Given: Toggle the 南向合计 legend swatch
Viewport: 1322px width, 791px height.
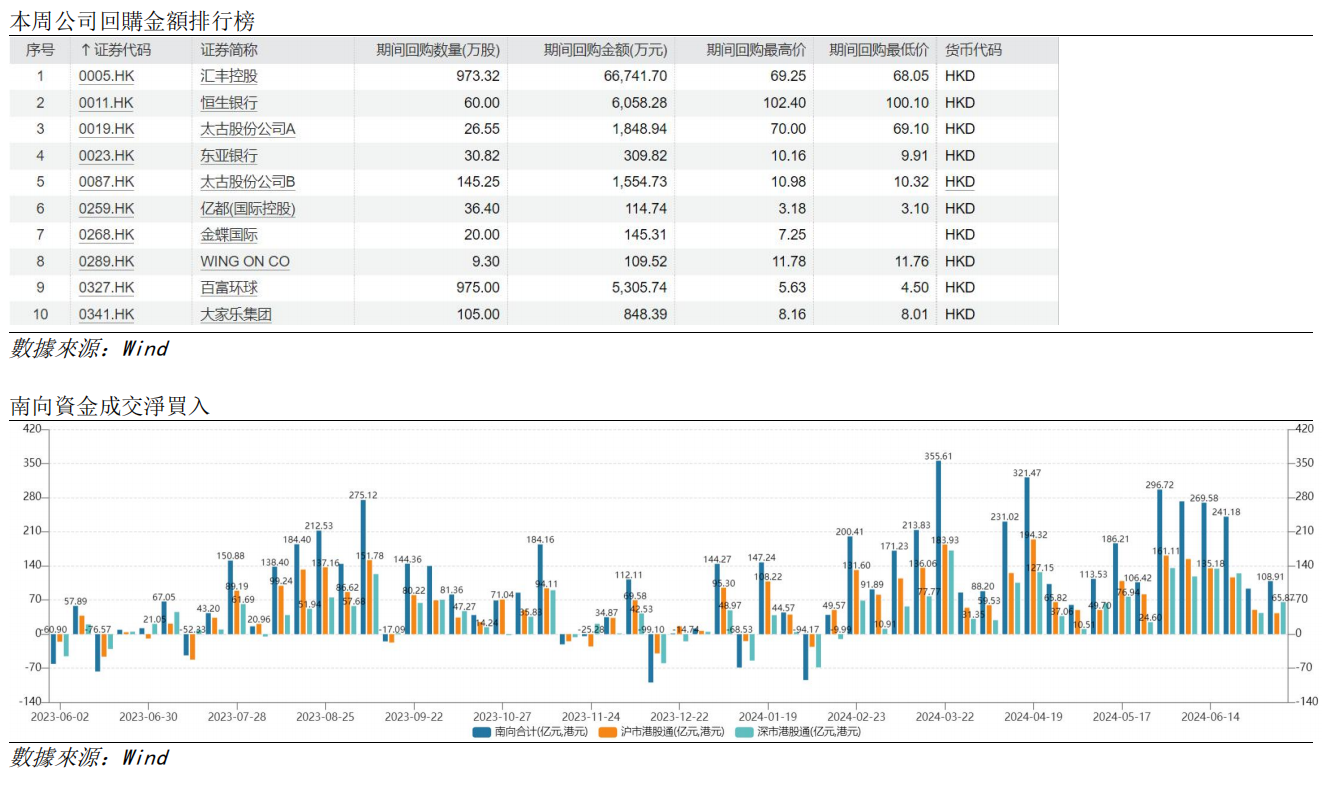Looking at the screenshot, I should point(482,732).
